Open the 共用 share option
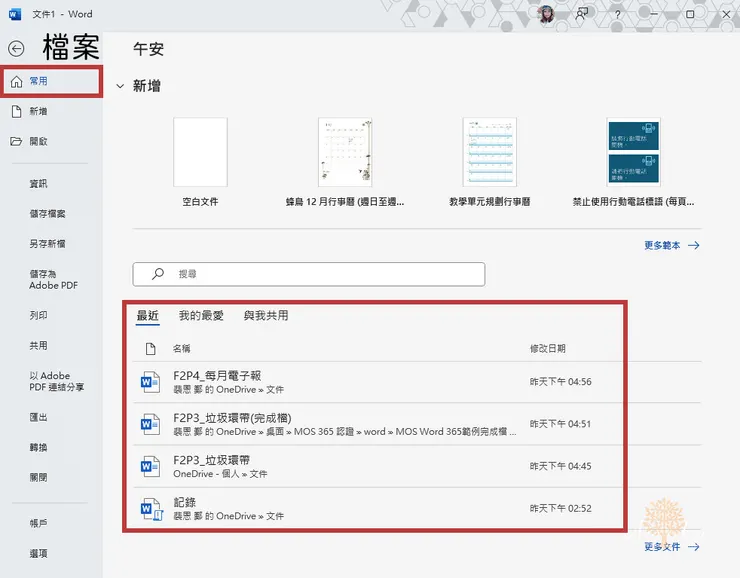The image size is (740, 578). pos(38,345)
